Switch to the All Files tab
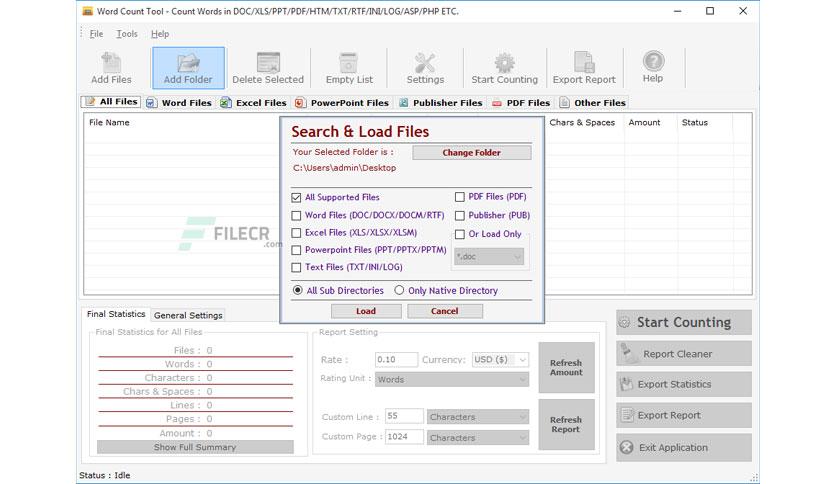Viewport: 836px width, 484px height. click(111, 102)
